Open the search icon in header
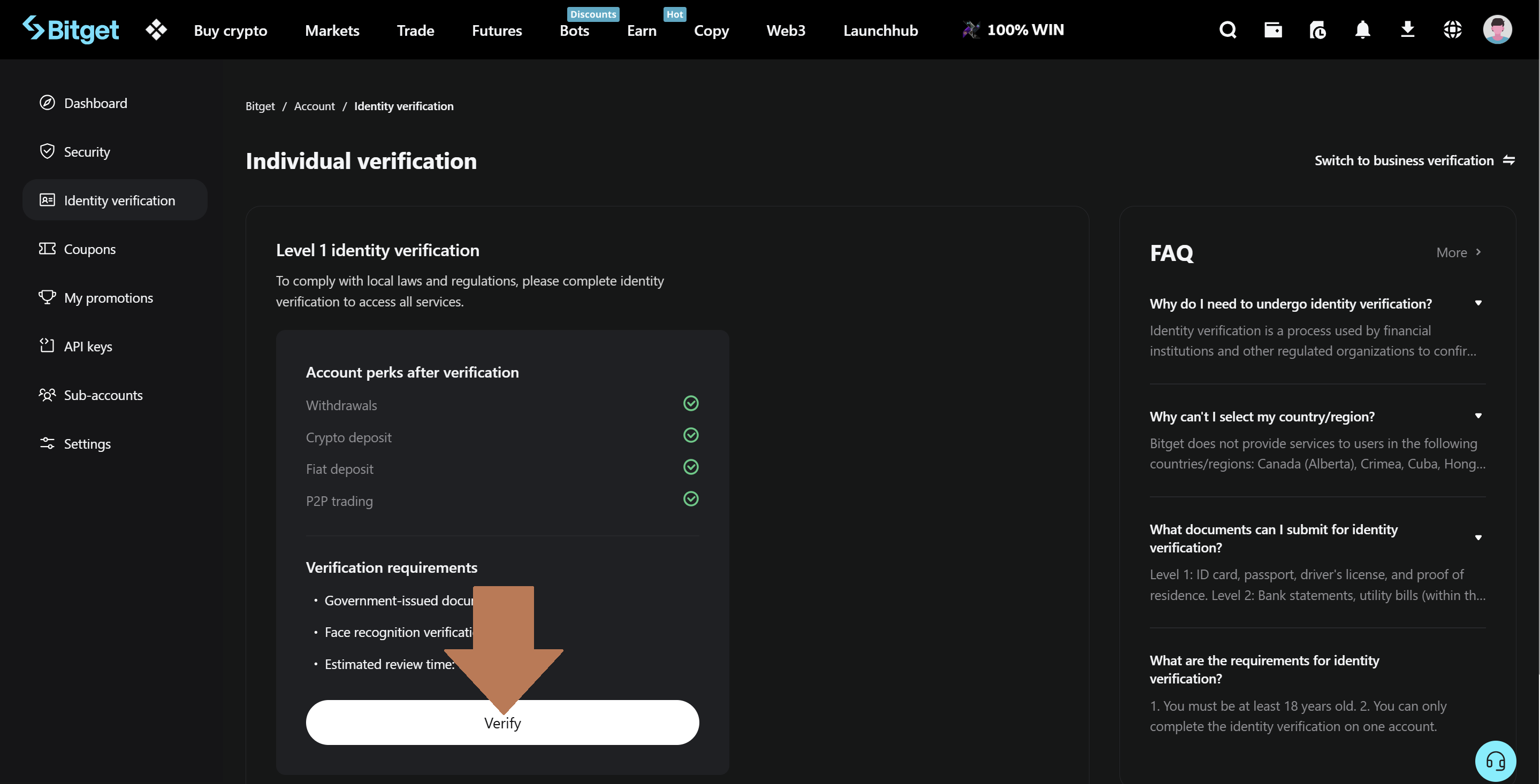This screenshot has height=784, width=1540. click(1228, 29)
